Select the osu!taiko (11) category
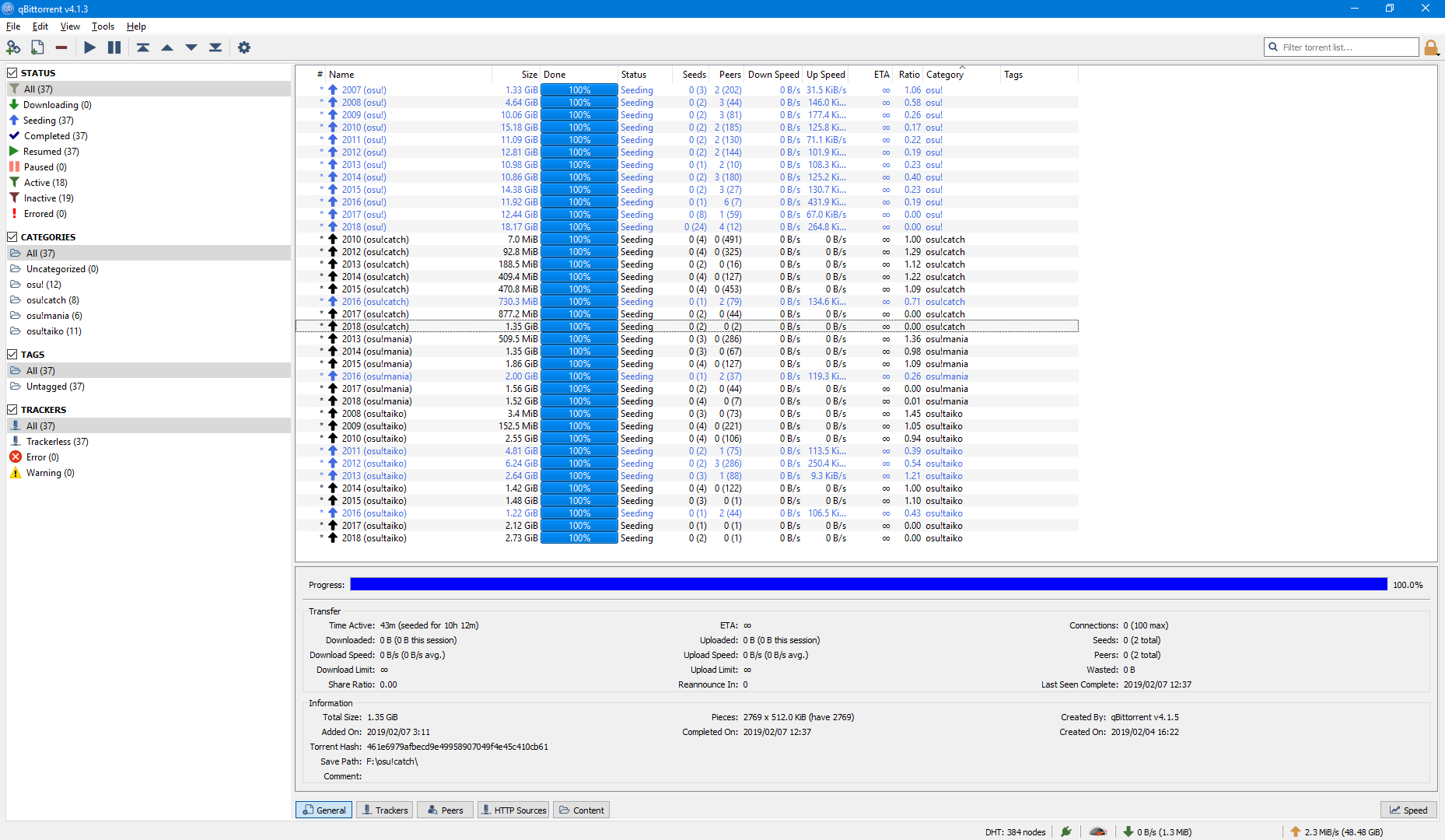 pos(149,331)
